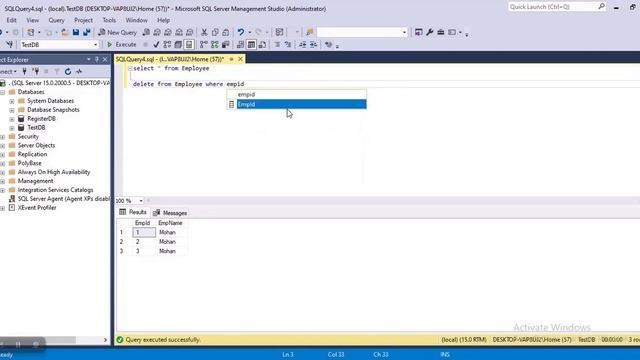
Task: Click Decrease Indent icon
Action: click(x=302, y=44)
